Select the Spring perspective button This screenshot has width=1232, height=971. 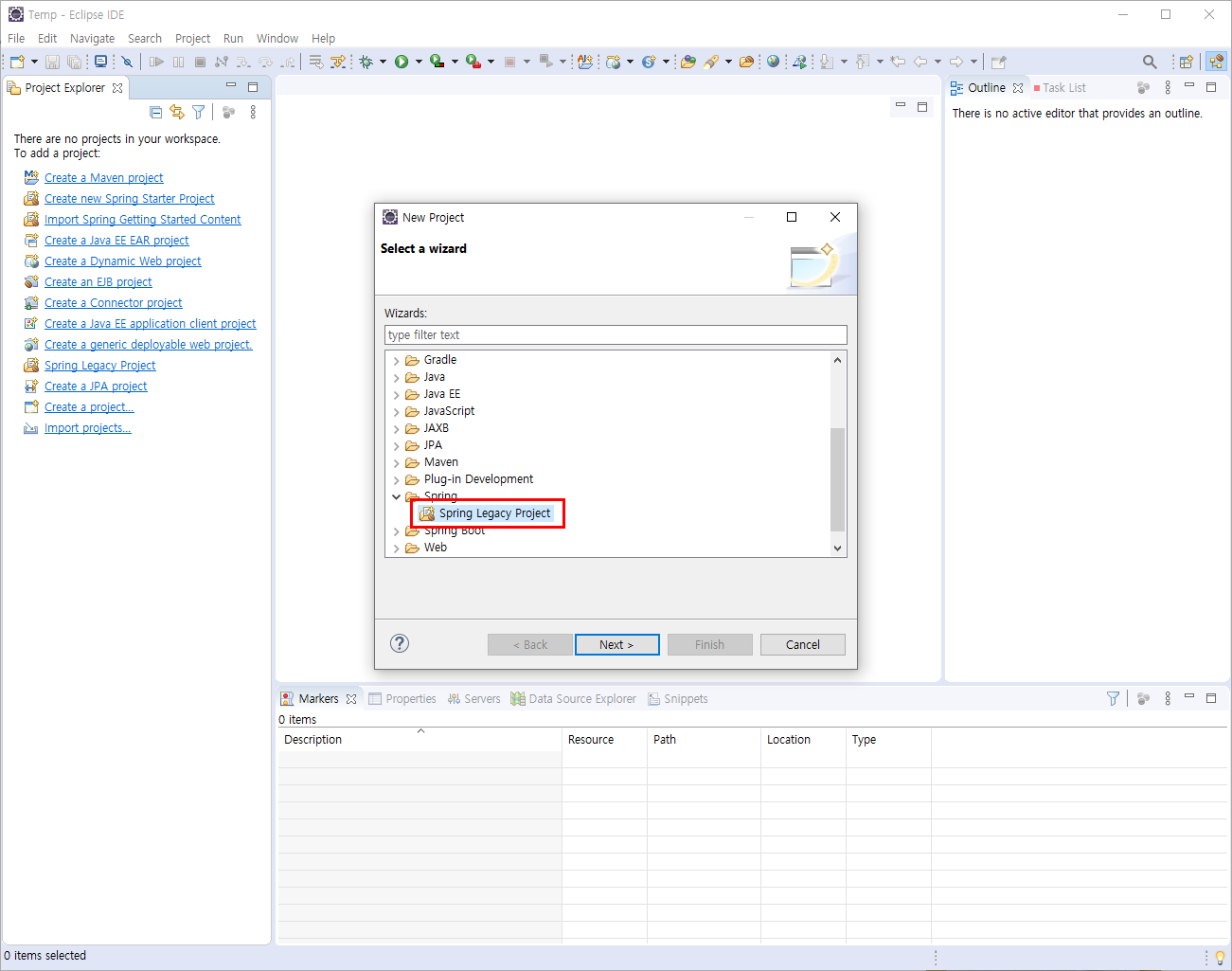click(1216, 62)
